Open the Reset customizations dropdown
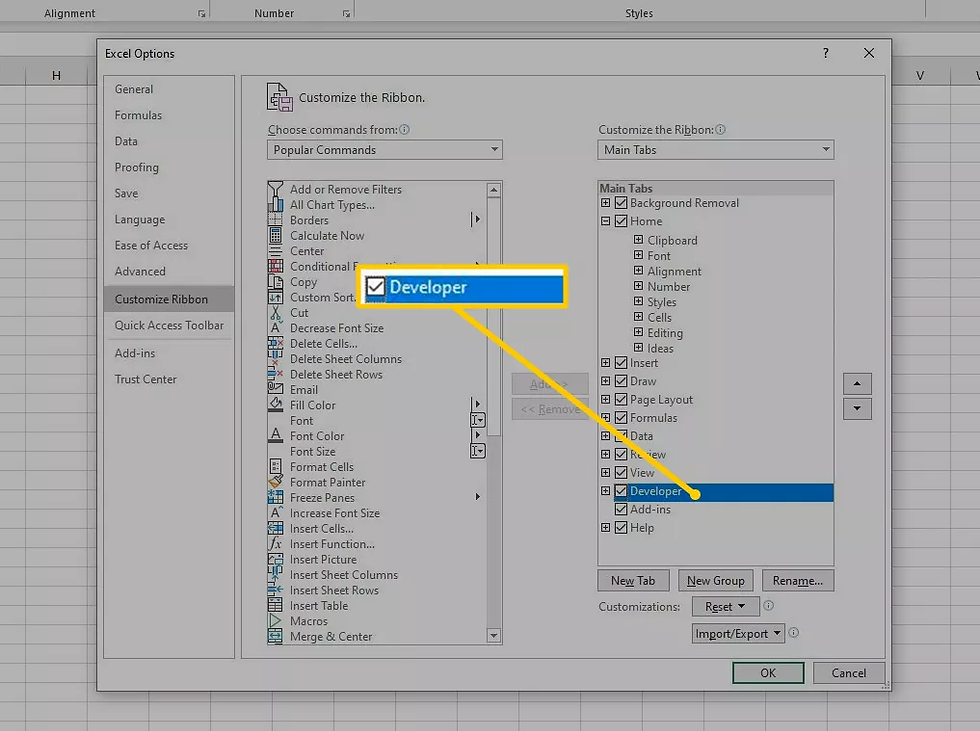The height and width of the screenshot is (731, 980). [x=725, y=607]
